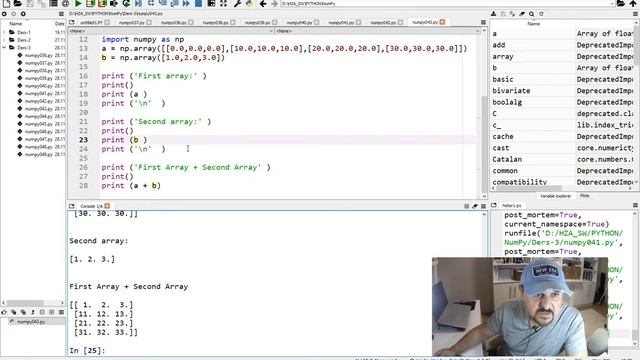The width and height of the screenshot is (640, 360).
Task: Open numpy049.py in the file tree
Action: point(39,155)
